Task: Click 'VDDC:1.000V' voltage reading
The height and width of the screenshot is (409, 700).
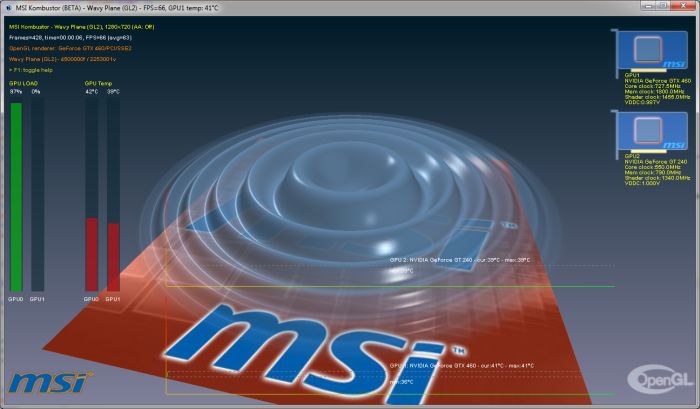Action: point(642,183)
